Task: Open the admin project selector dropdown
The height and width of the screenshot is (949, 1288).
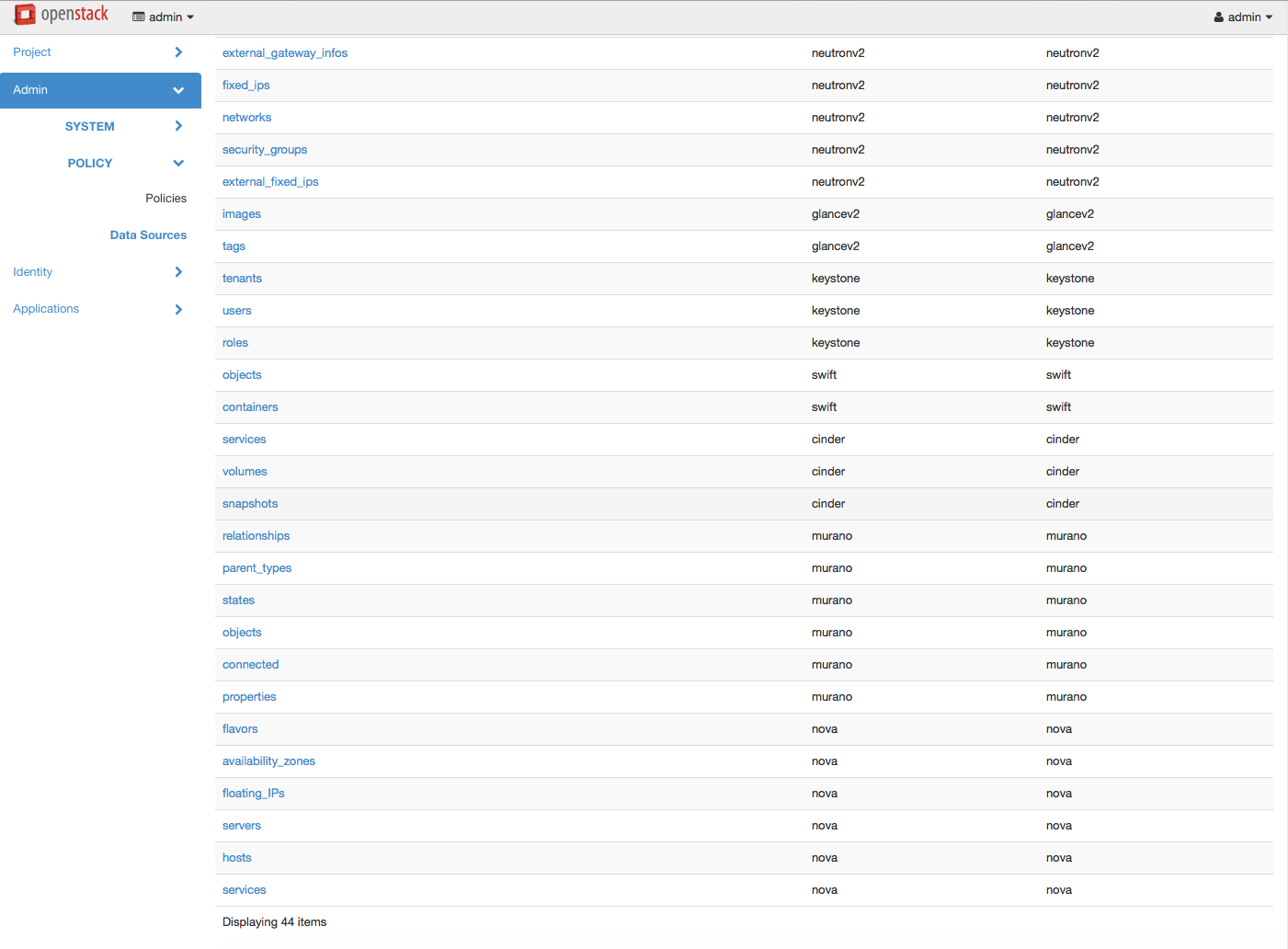Action: tap(164, 17)
